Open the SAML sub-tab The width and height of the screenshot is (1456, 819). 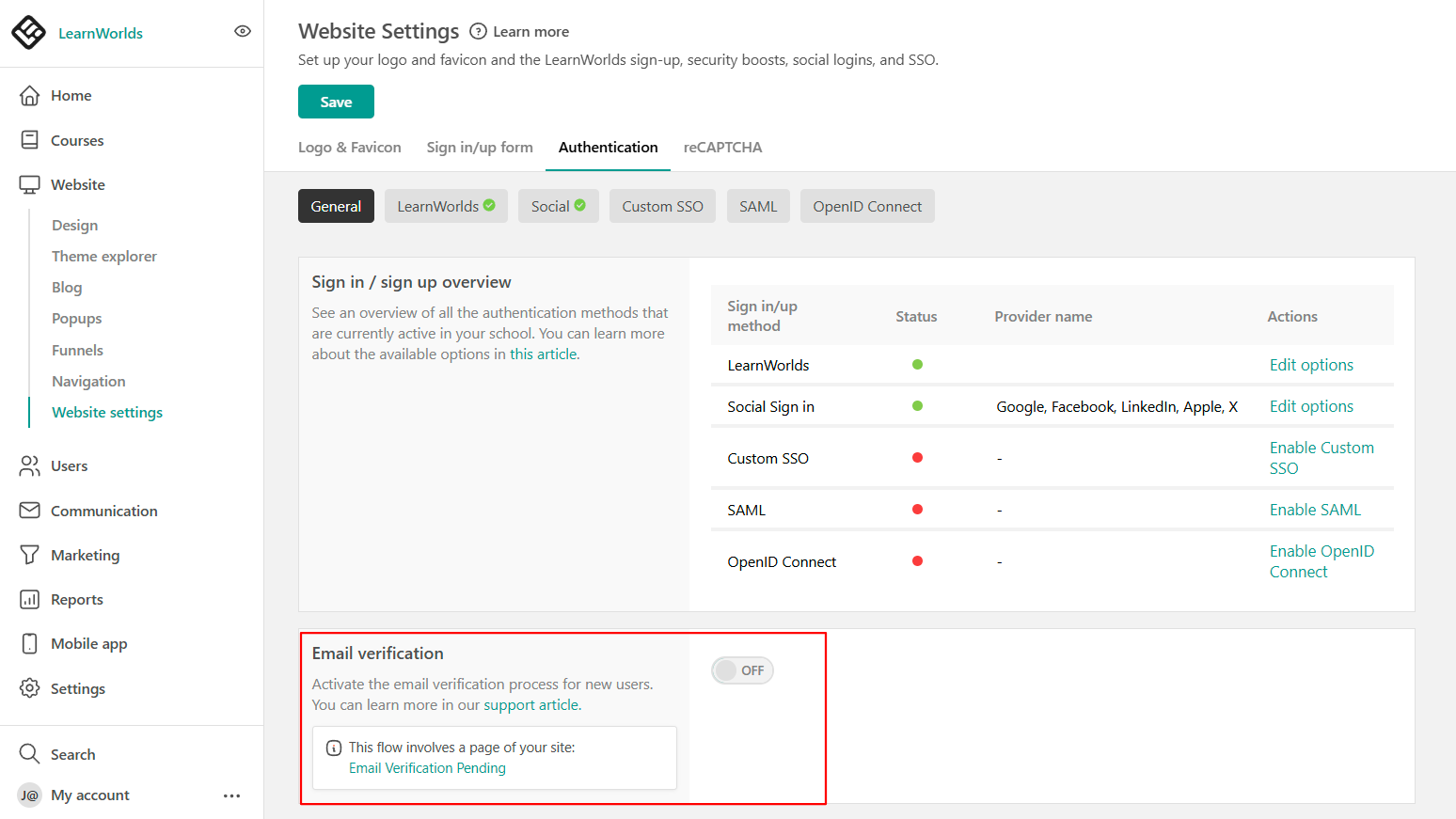pyautogui.click(x=758, y=206)
